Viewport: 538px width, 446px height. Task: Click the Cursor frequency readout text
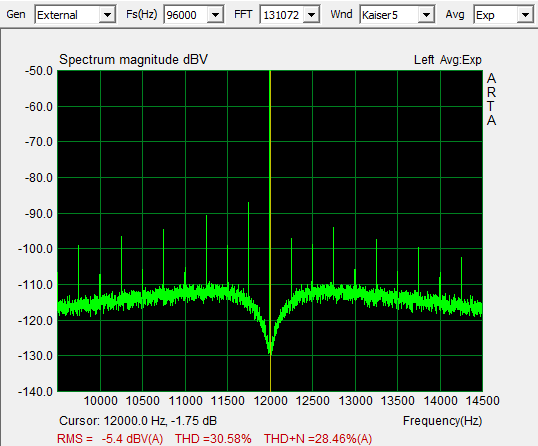pyautogui.click(x=138, y=421)
